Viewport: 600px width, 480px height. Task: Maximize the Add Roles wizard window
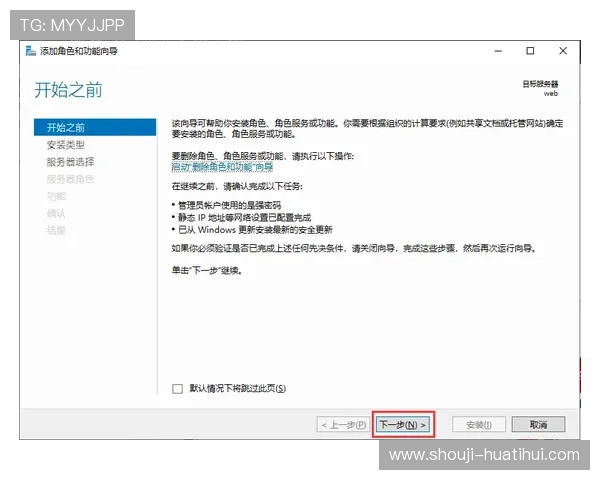coord(530,51)
